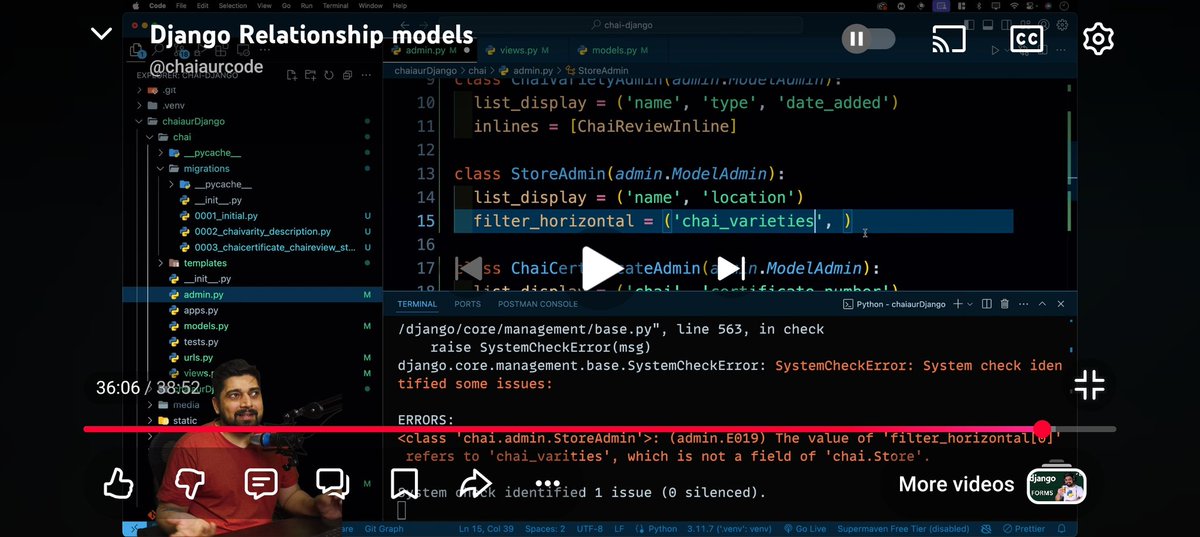
Task: Open the comments panel
Action: pyautogui.click(x=261, y=484)
